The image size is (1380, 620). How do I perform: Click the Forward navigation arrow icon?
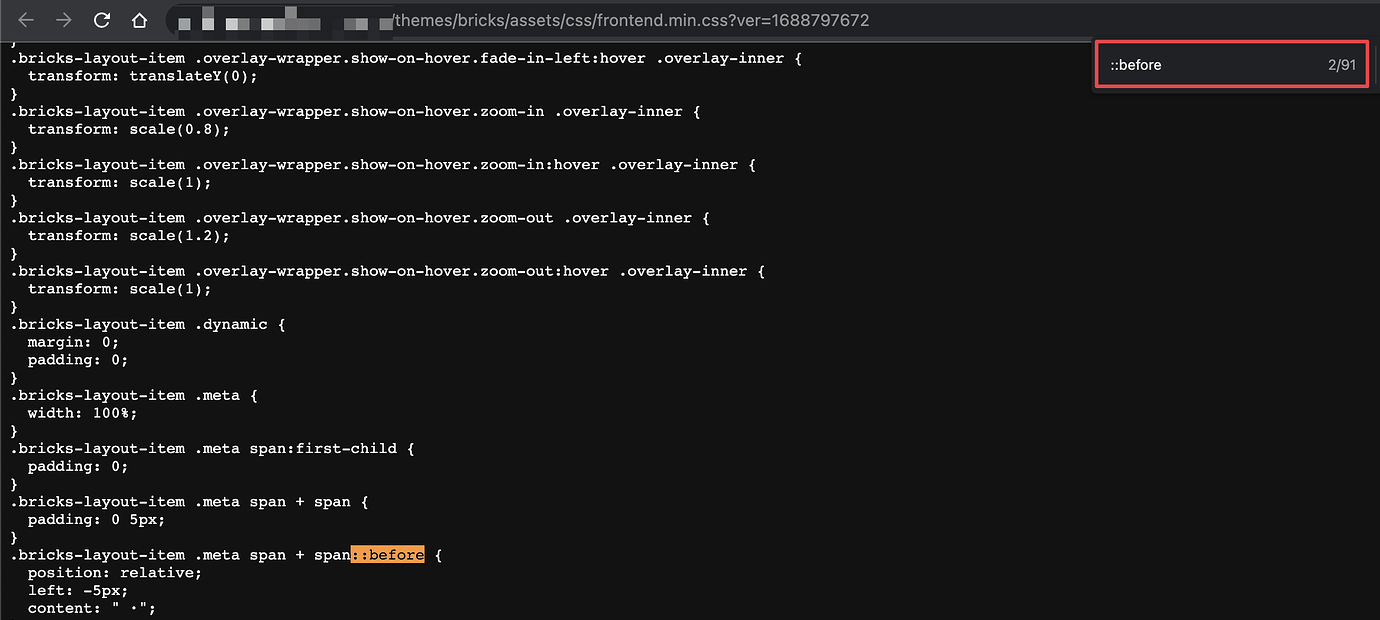point(65,19)
